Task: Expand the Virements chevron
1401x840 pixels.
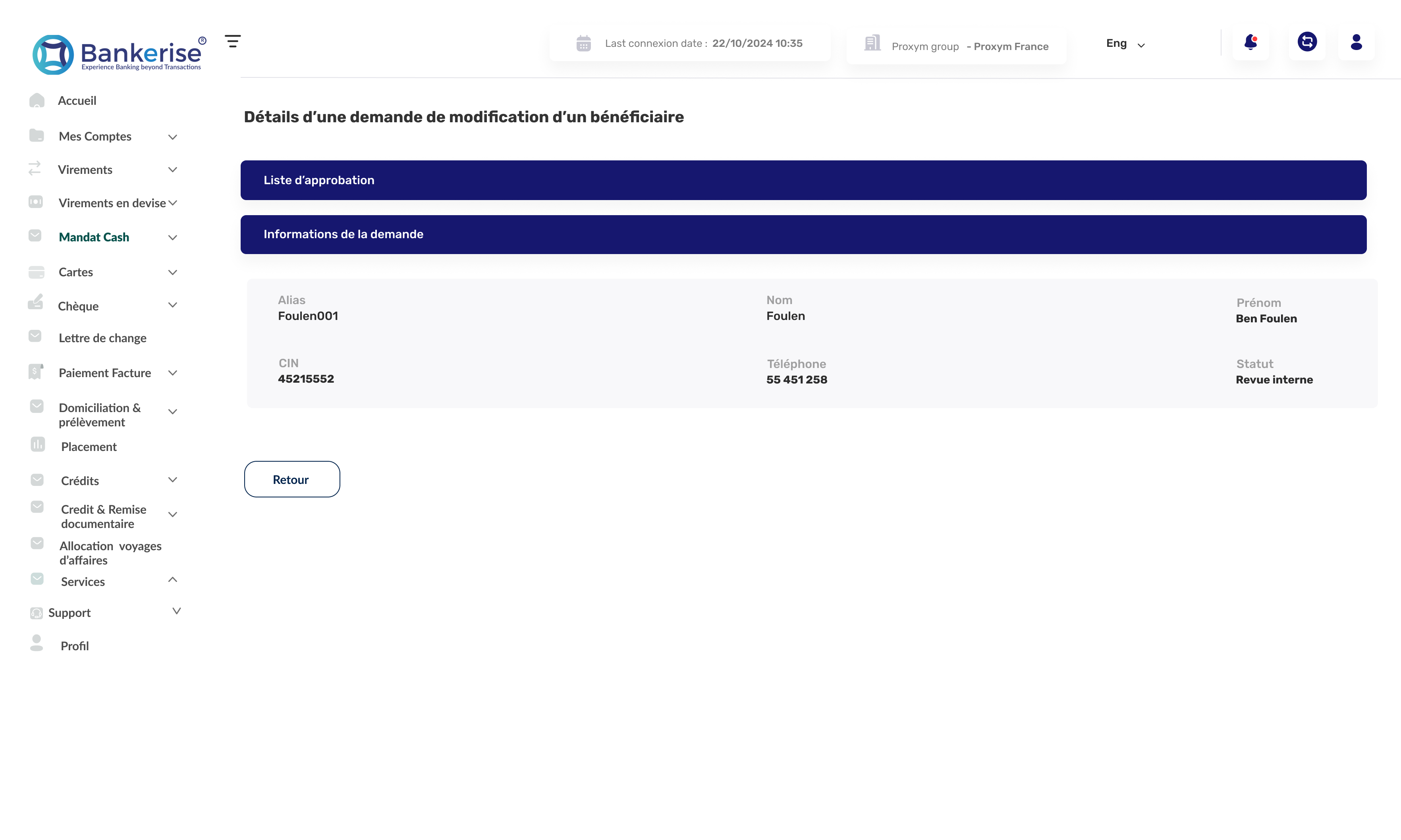Action: [173, 169]
